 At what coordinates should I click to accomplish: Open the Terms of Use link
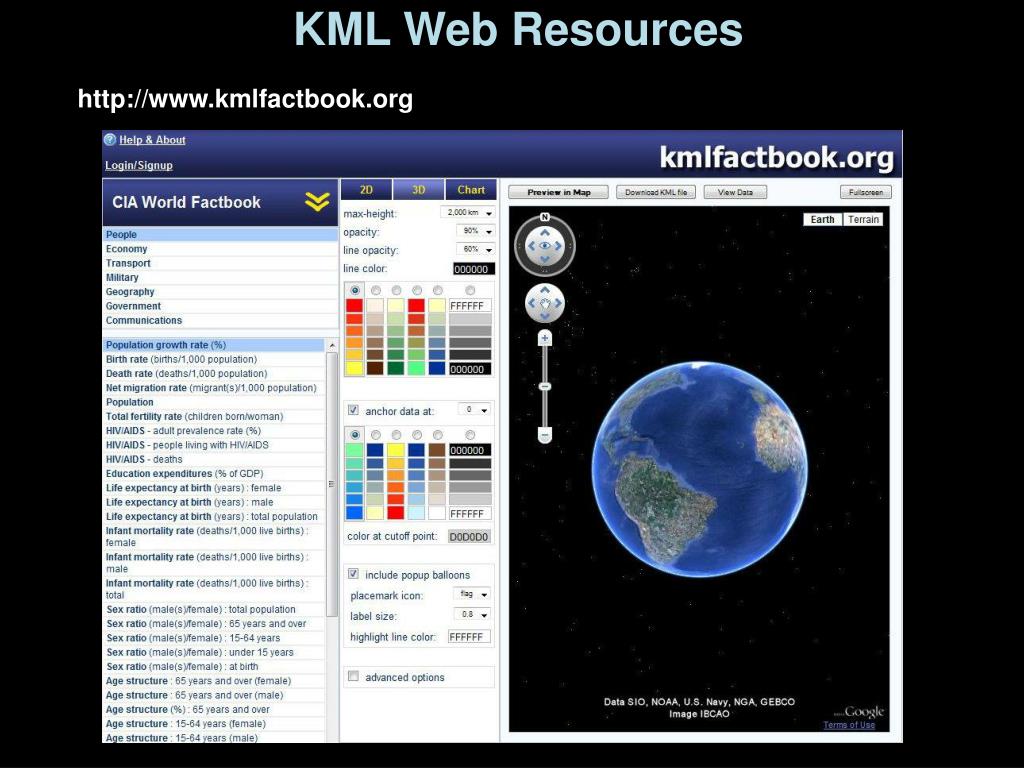(848, 725)
